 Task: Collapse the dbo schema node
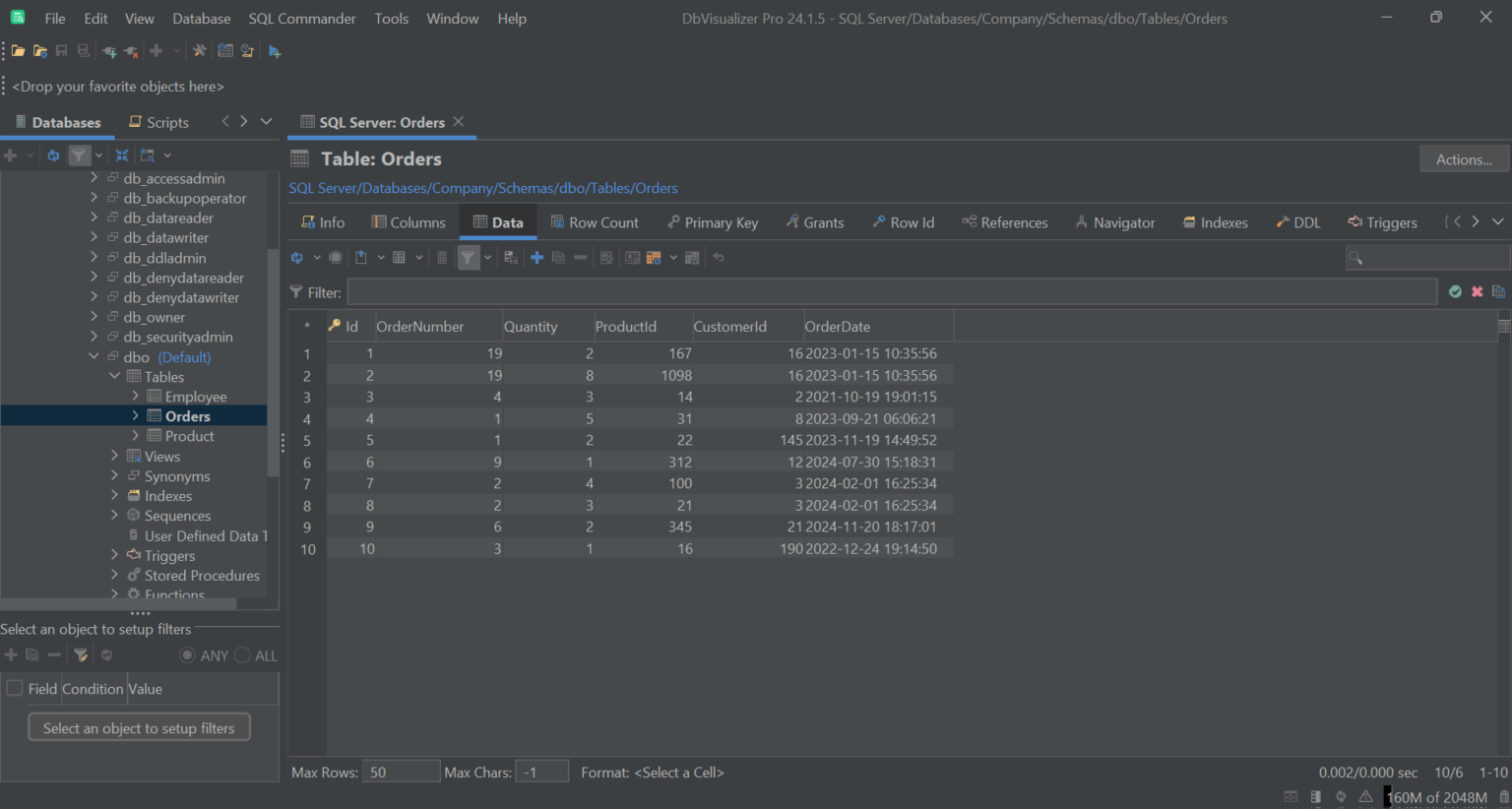tap(94, 356)
